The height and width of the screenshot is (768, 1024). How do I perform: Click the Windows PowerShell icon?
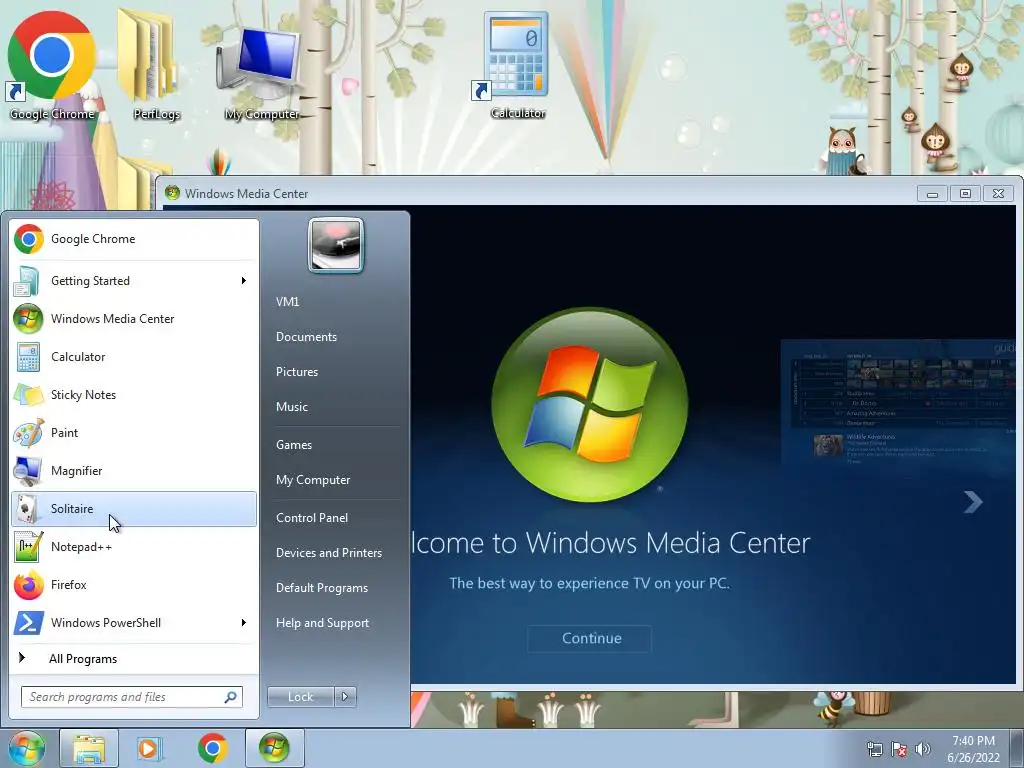click(29, 622)
